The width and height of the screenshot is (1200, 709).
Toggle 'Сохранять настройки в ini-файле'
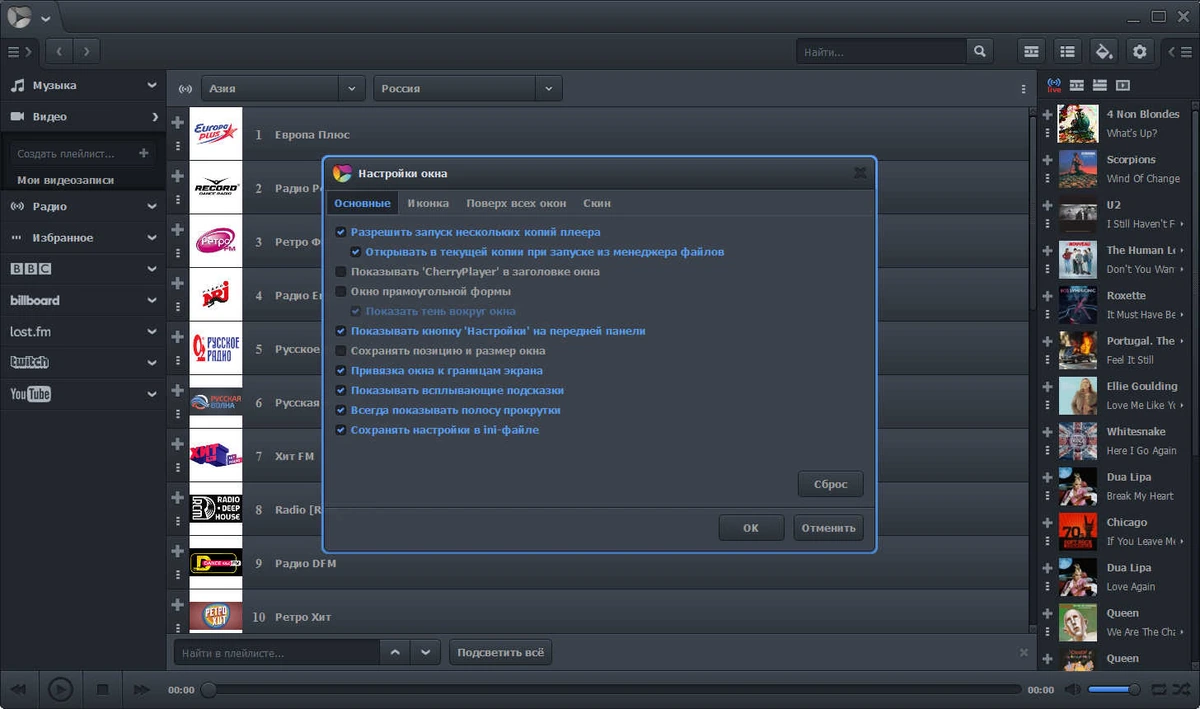(341, 430)
